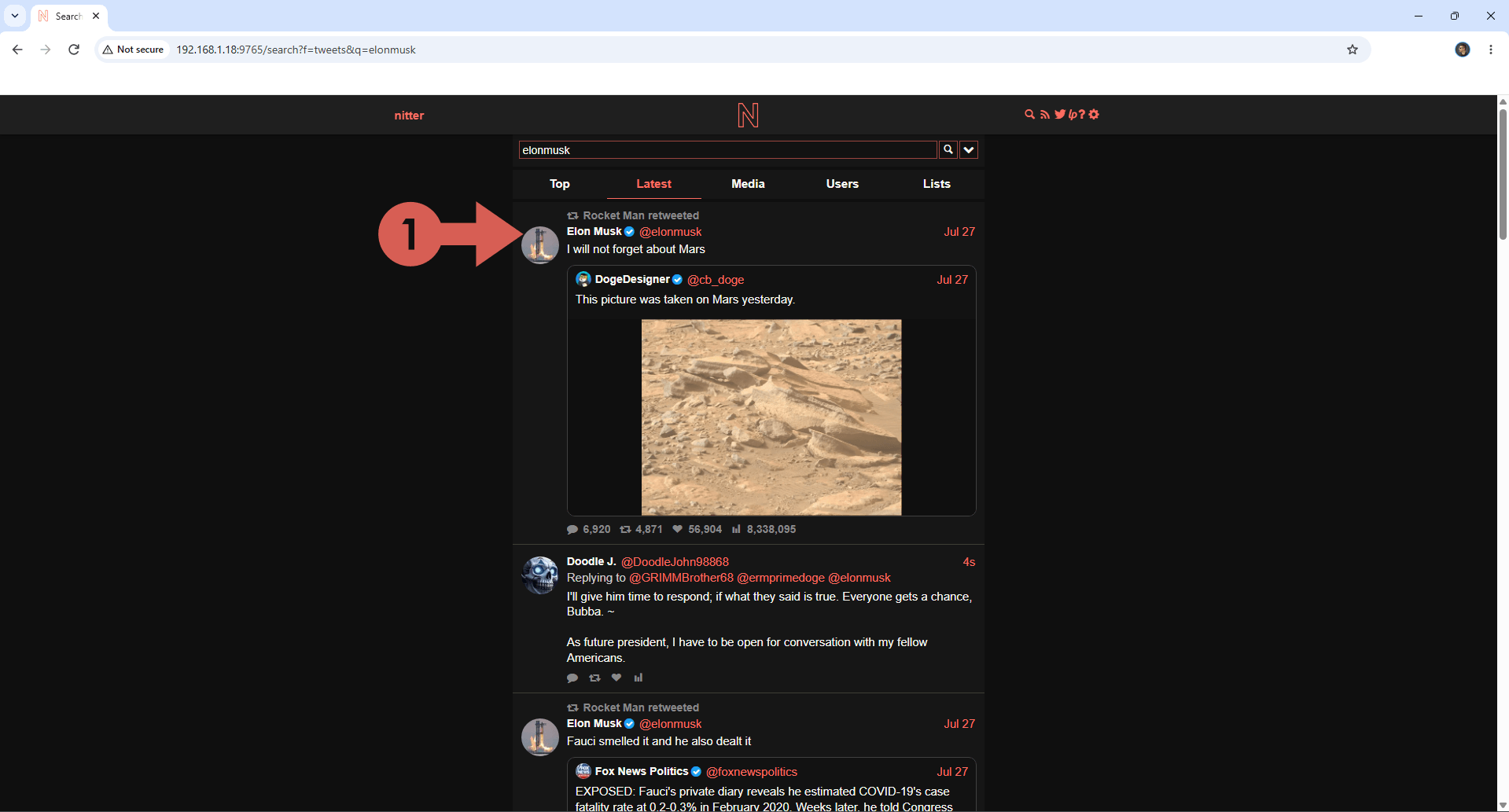The width and height of the screenshot is (1509, 812).
Task: Open @DoodleJohn98868 profile link
Action: [x=675, y=562]
